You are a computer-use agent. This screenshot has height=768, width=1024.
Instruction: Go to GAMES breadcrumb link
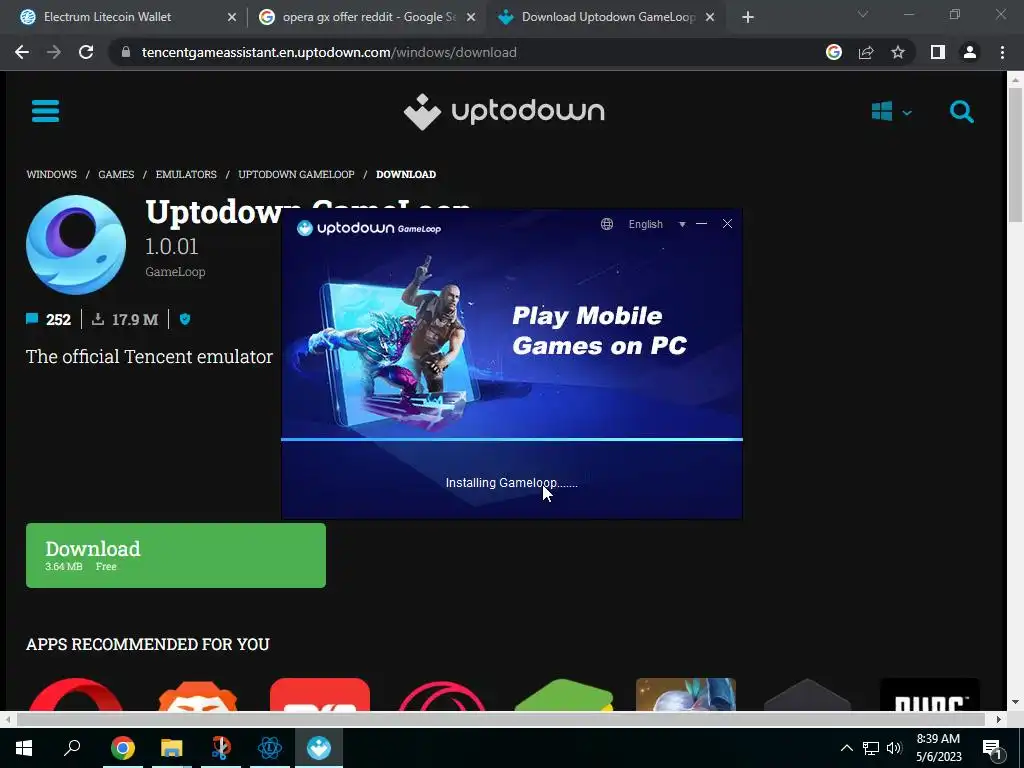pos(116,174)
